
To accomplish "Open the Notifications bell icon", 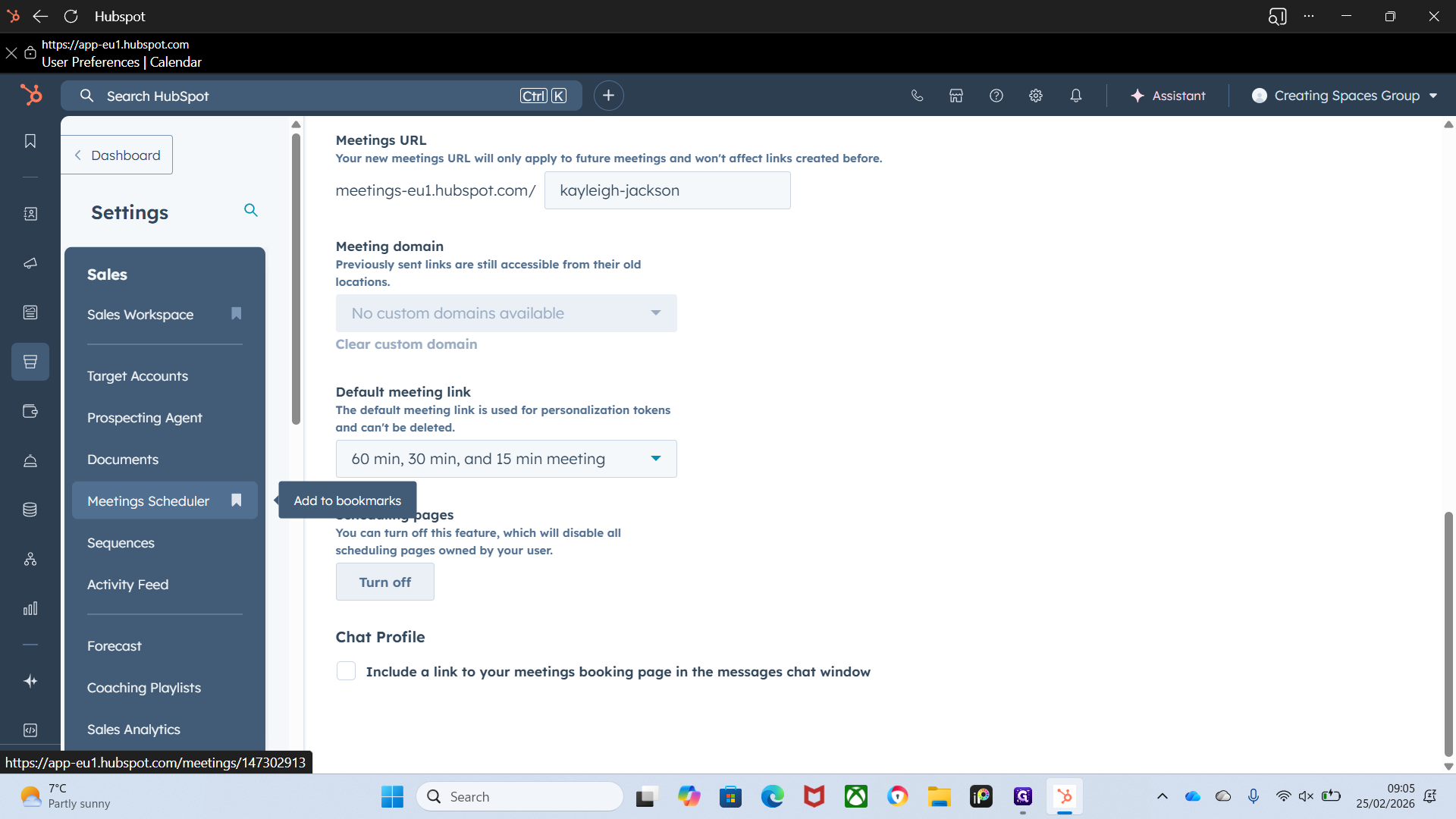I will tap(1076, 96).
